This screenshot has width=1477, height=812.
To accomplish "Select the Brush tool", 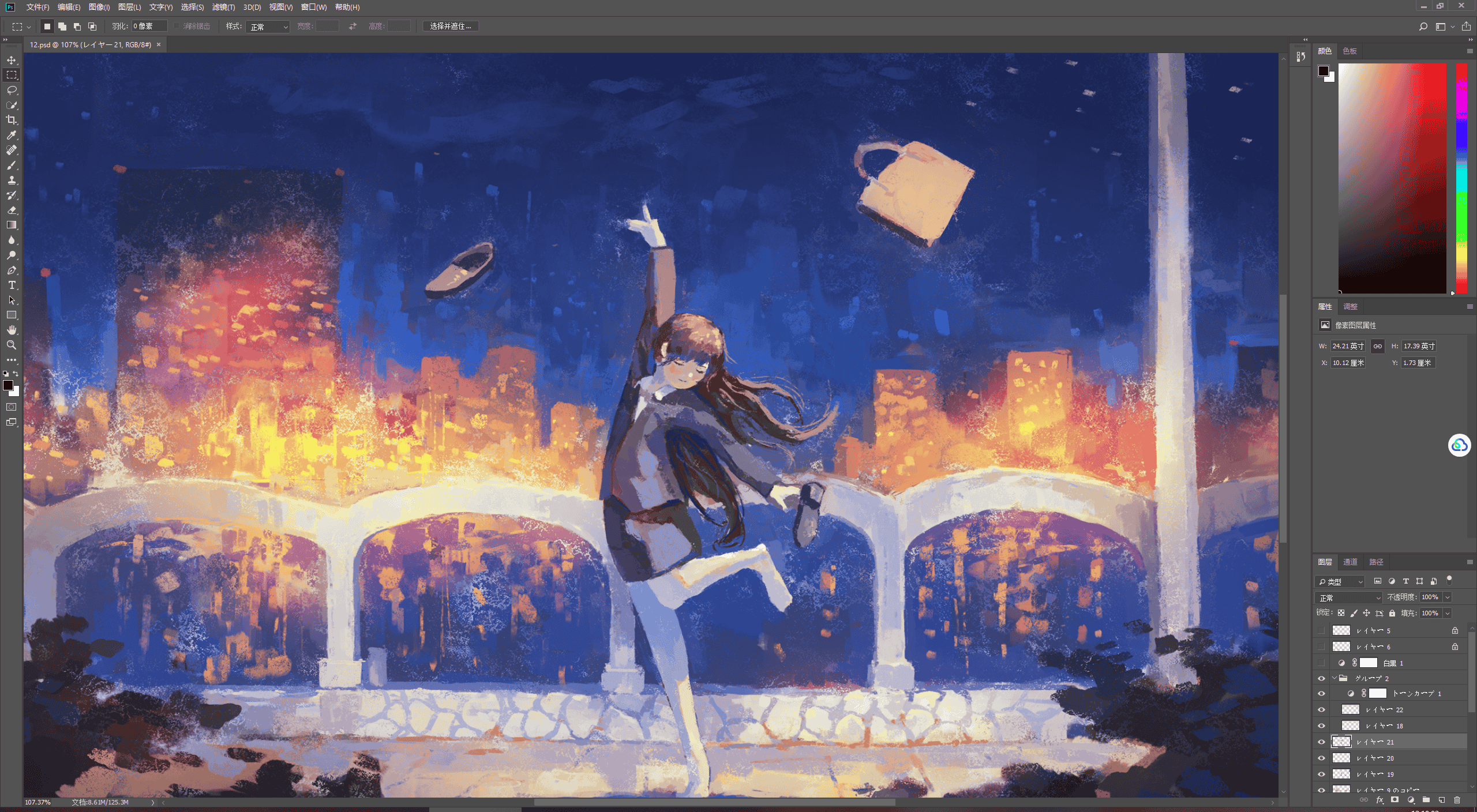I will click(x=12, y=165).
